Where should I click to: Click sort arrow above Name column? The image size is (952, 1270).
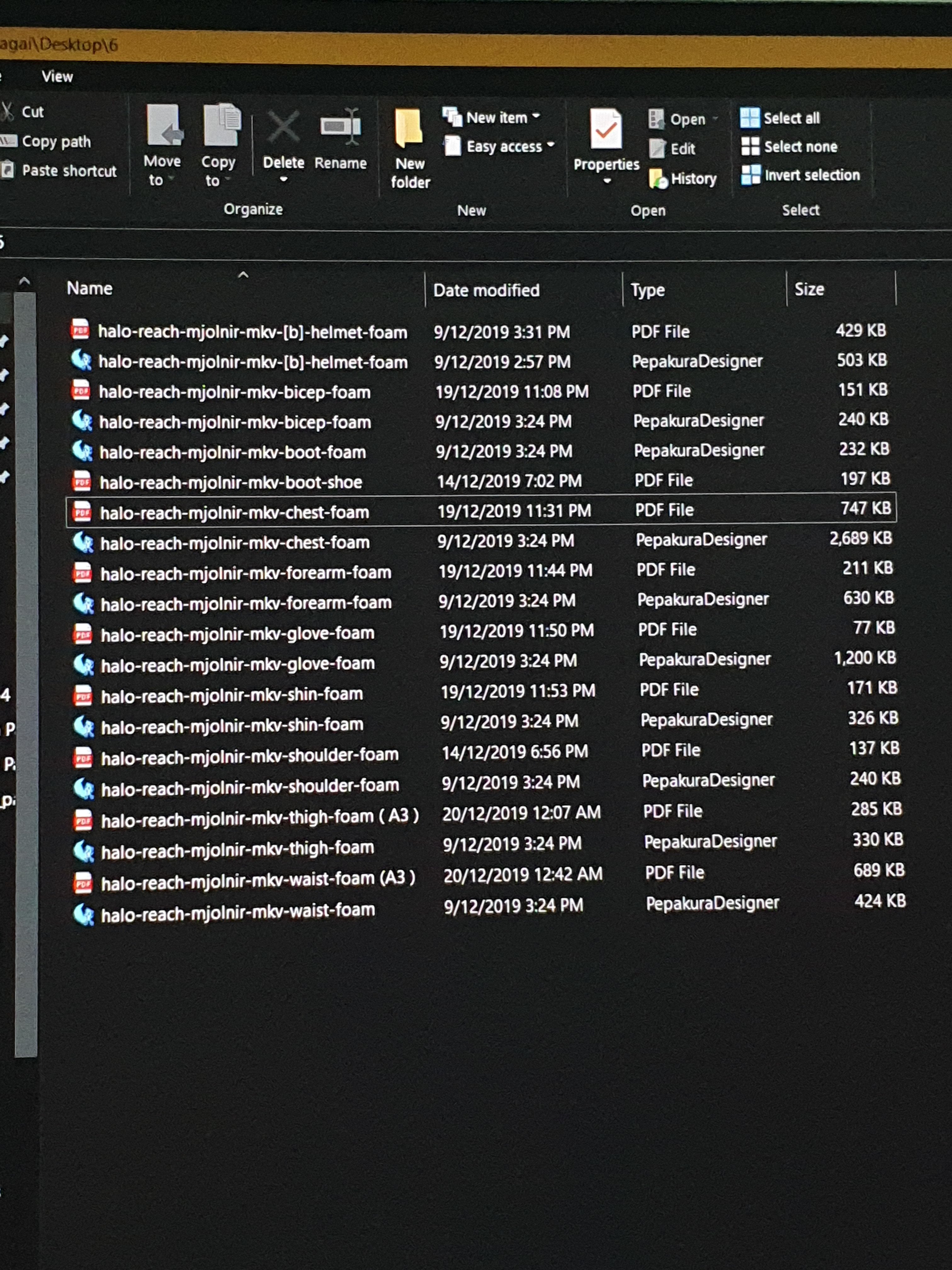click(243, 275)
